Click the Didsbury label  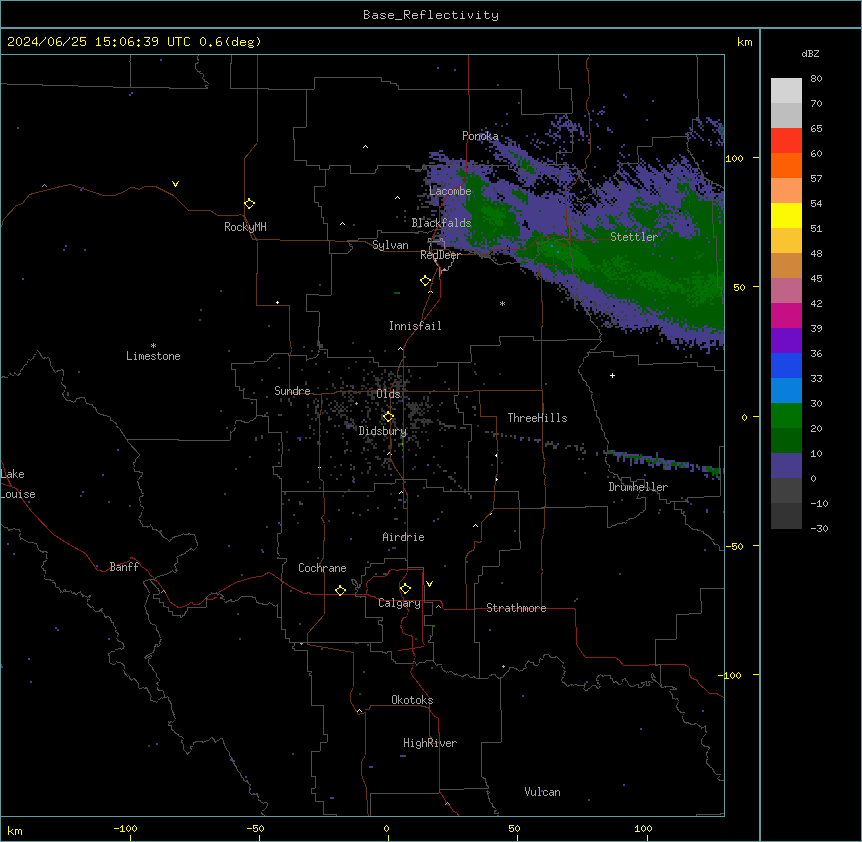383,431
